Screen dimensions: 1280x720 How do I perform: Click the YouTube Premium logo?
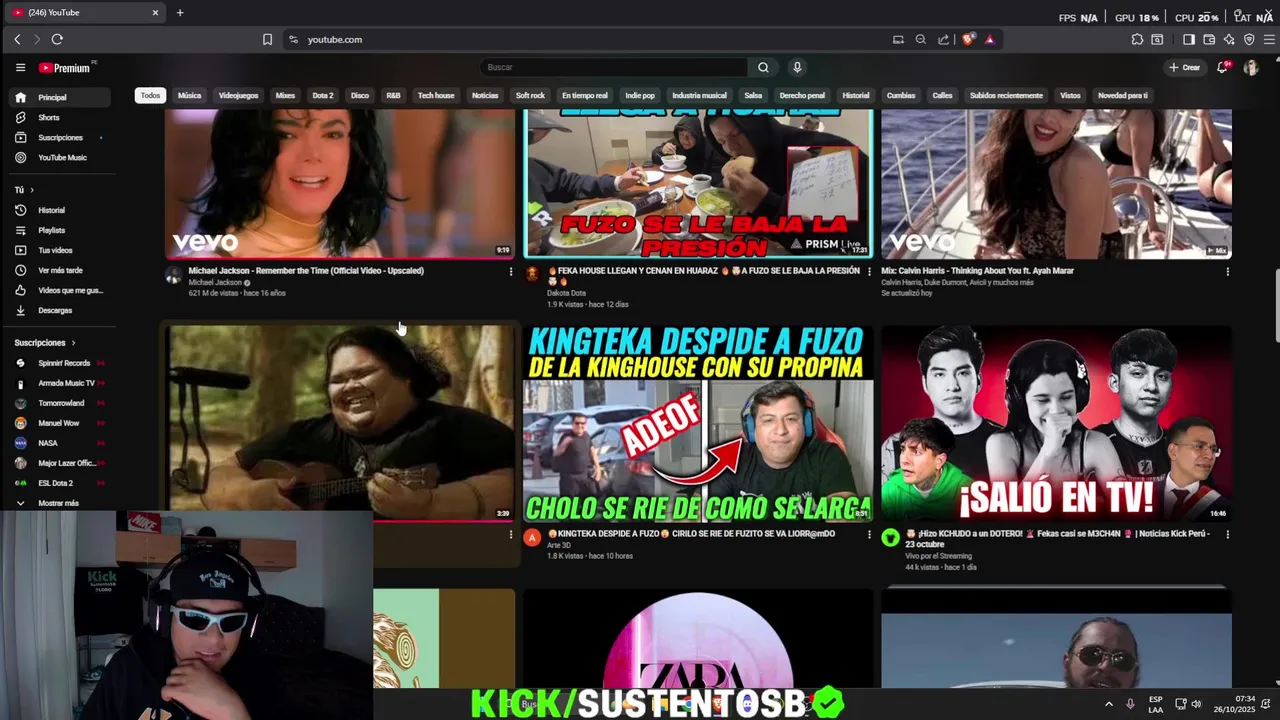click(65, 68)
